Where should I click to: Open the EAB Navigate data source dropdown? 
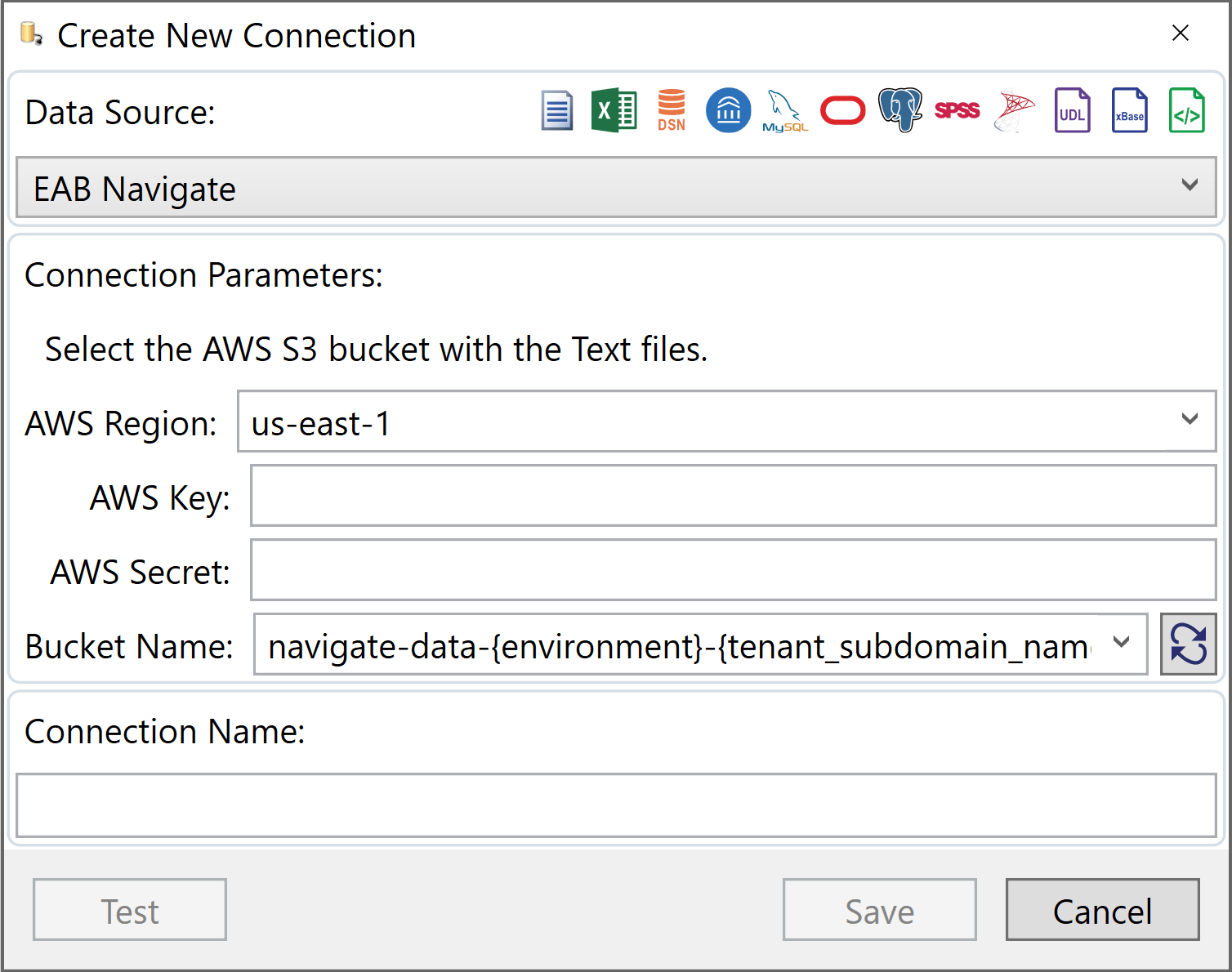(x=1190, y=186)
